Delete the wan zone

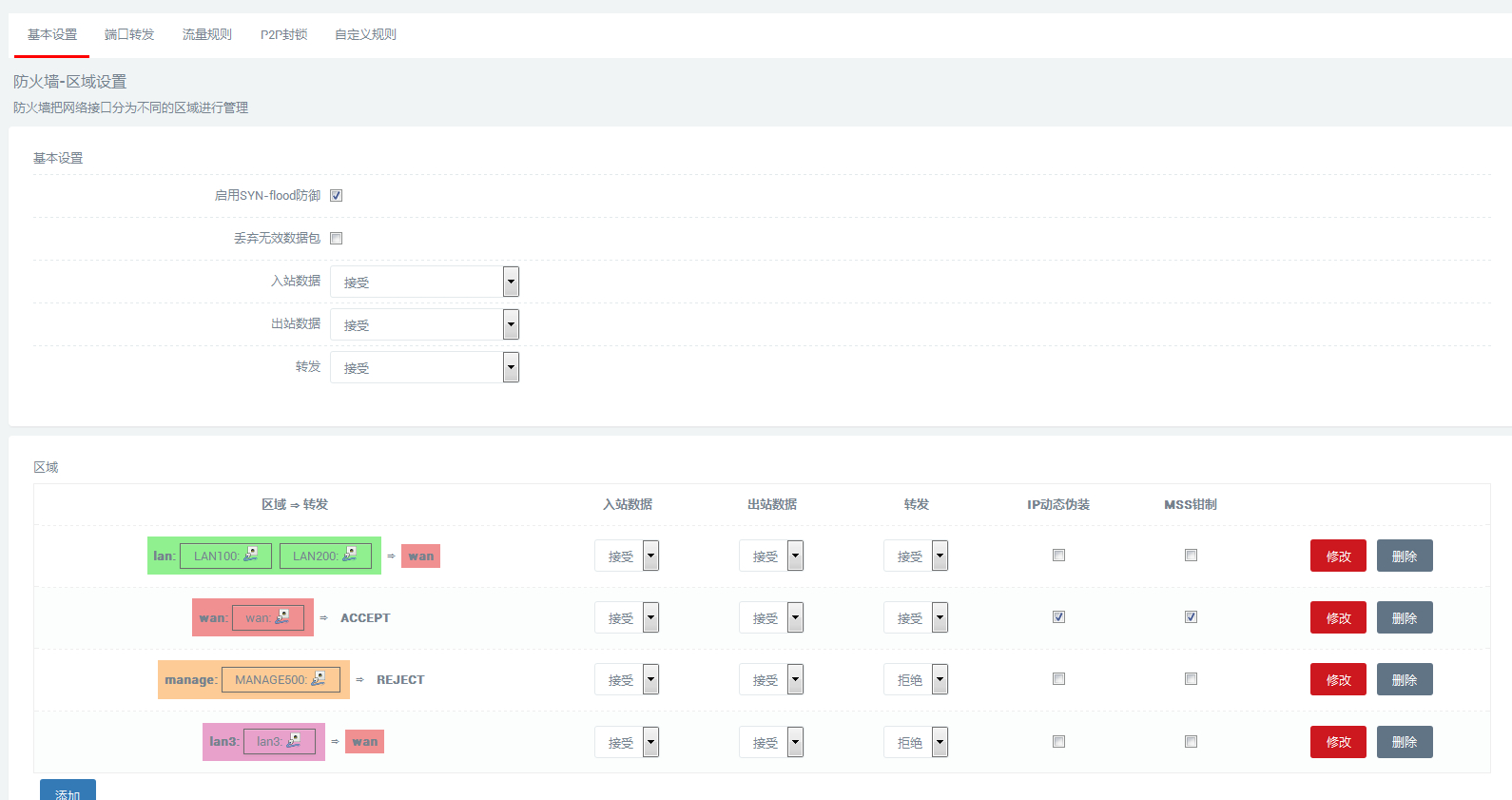1405,617
